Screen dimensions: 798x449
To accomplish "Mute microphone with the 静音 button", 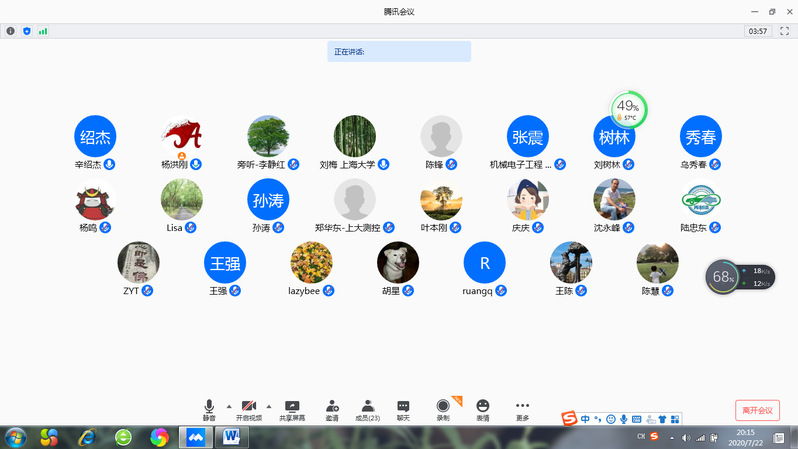I will [209, 408].
